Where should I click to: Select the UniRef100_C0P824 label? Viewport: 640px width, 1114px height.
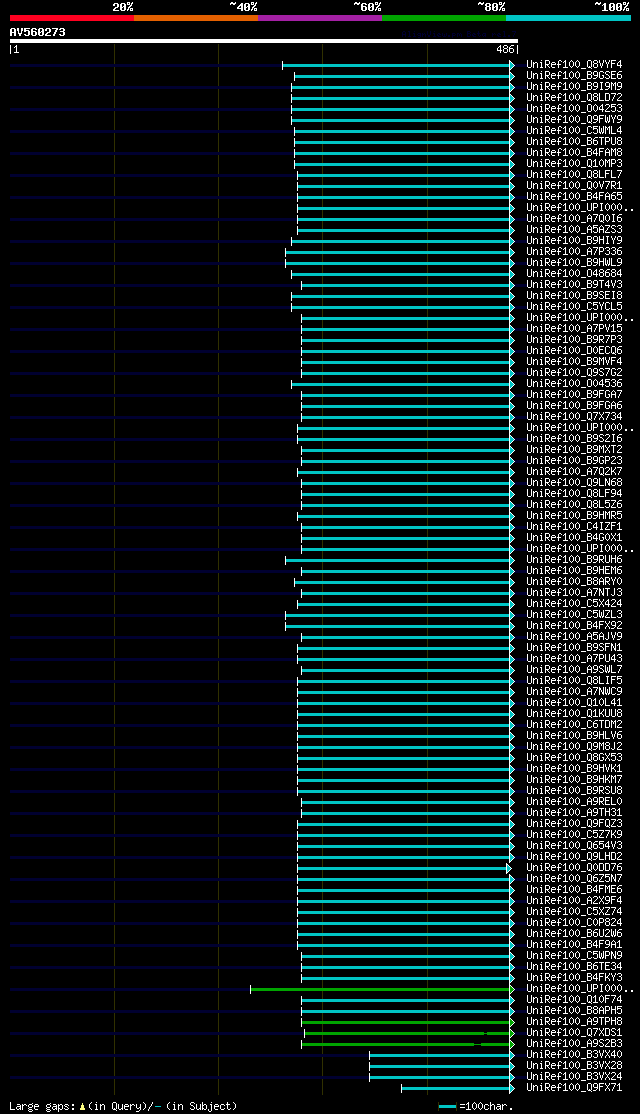(x=575, y=924)
